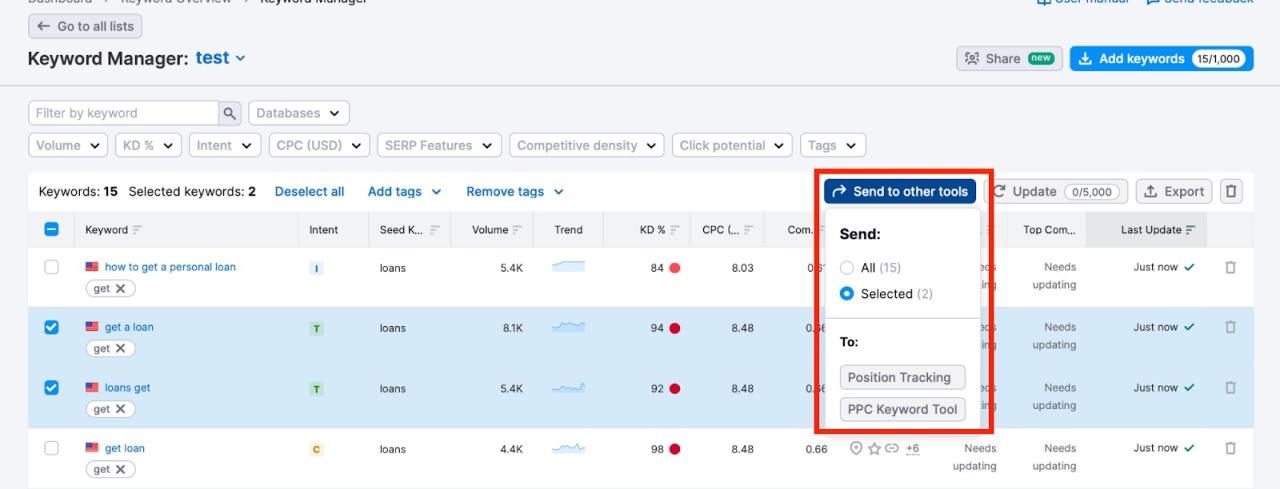Open the Click potential filter dropdown
1280x489 pixels.
point(732,145)
